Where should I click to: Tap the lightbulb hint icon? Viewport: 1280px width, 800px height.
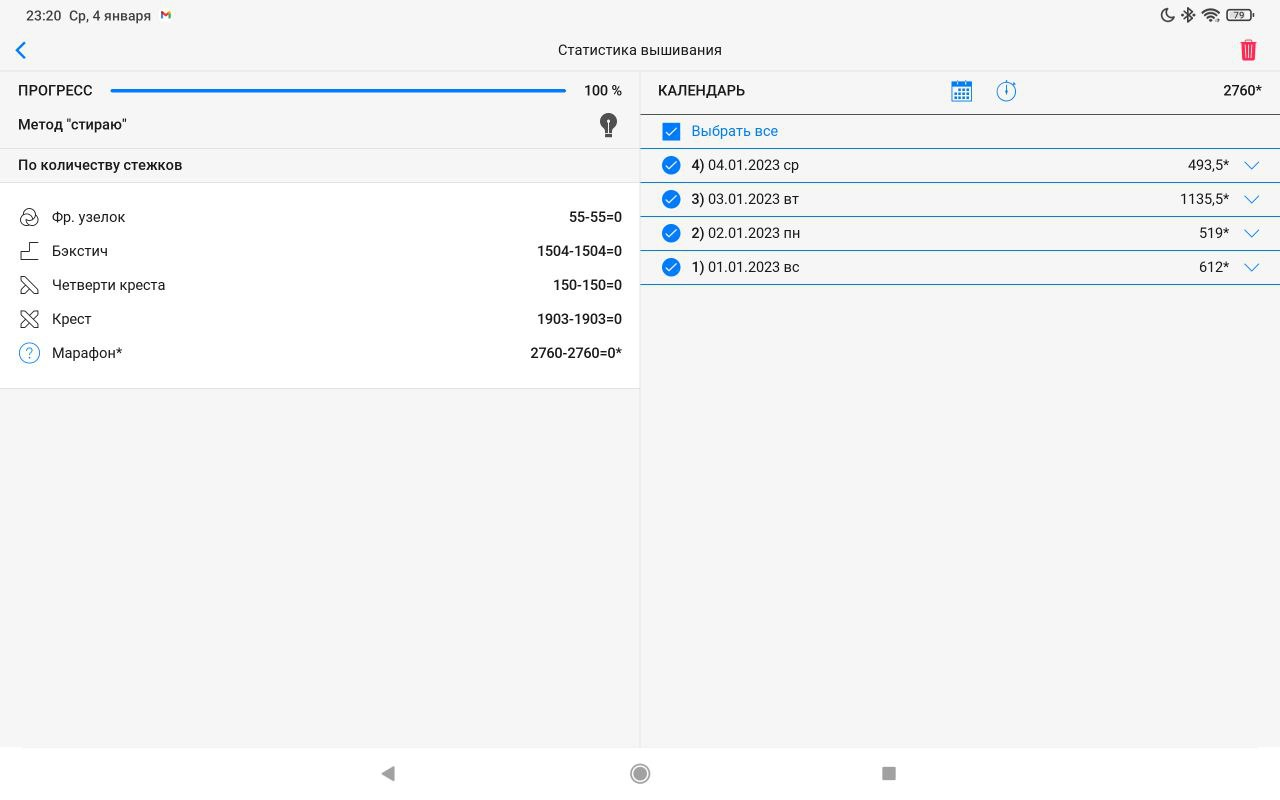608,125
